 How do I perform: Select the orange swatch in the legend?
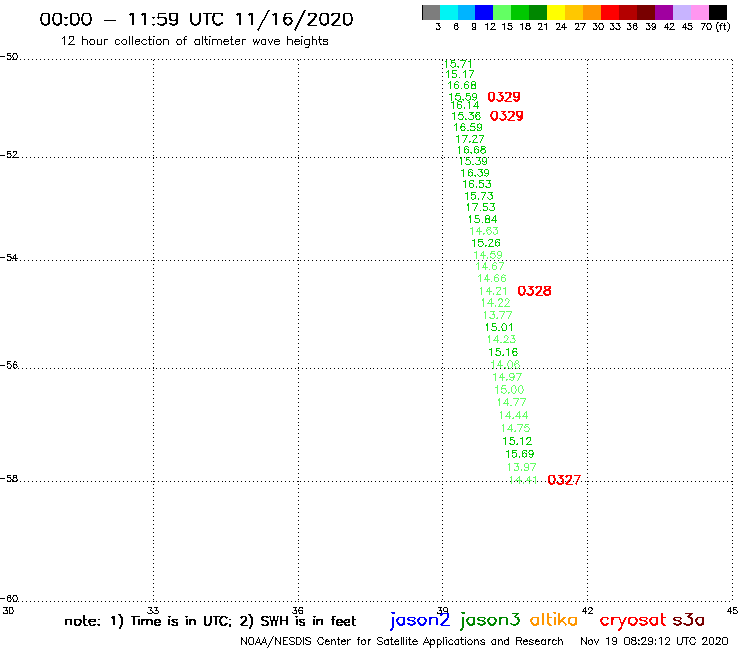[x=592, y=12]
